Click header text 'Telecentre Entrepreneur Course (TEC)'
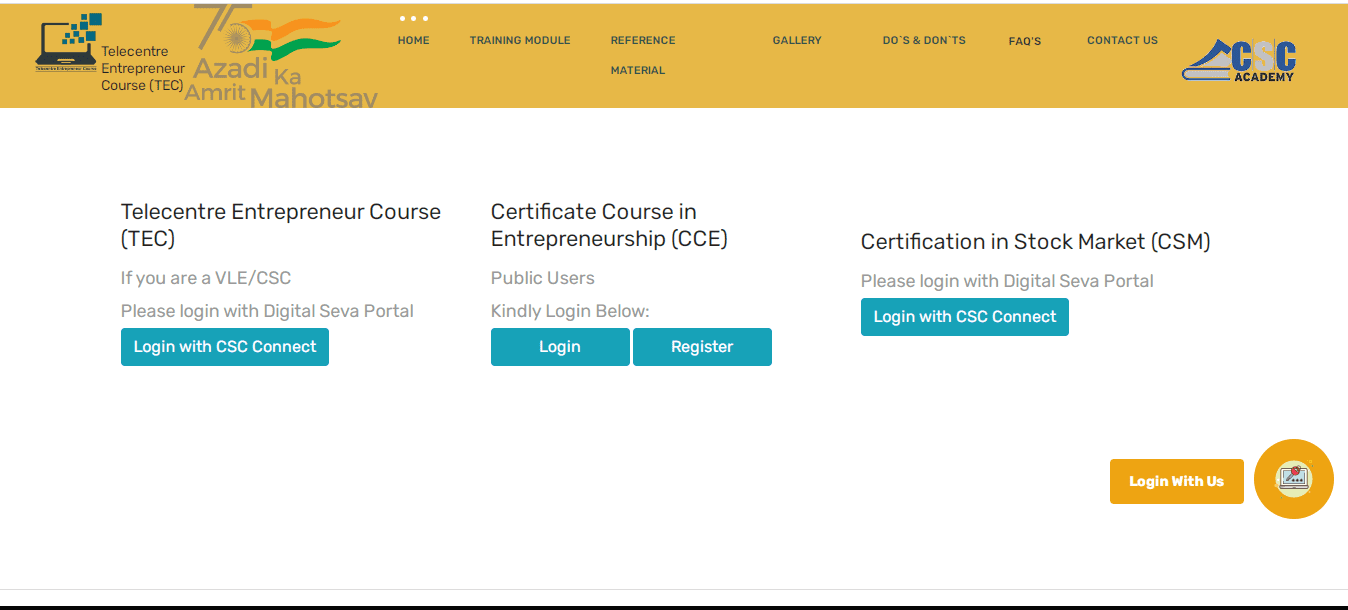This screenshot has height=610, width=1348. pos(143,68)
